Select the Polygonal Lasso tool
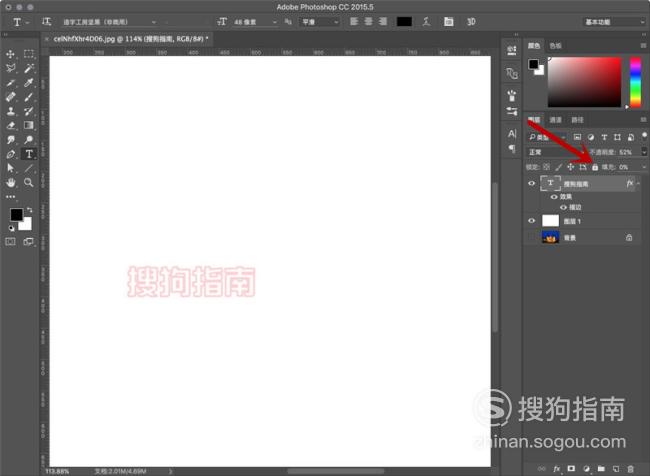The image size is (650, 476). 11,68
